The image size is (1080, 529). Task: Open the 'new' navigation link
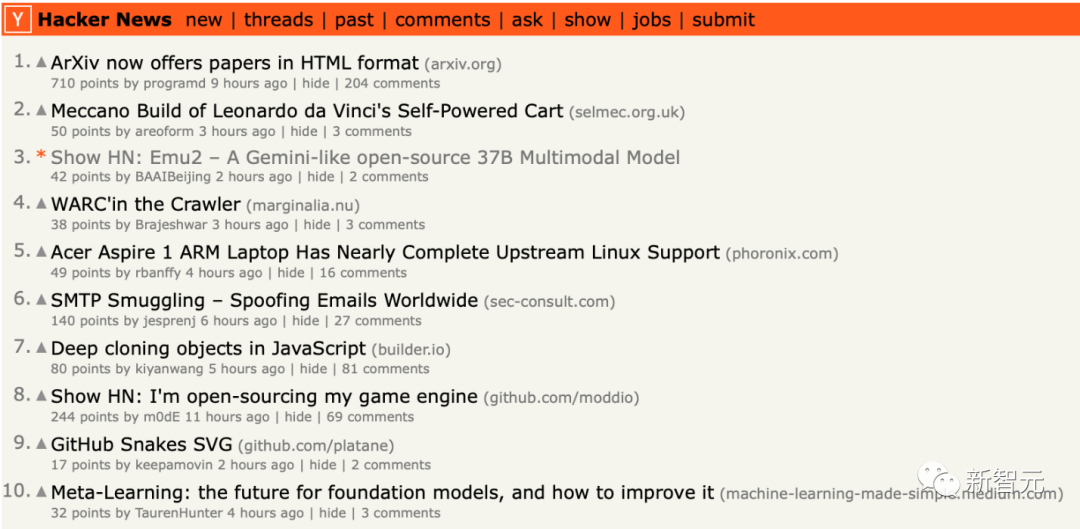tap(204, 19)
